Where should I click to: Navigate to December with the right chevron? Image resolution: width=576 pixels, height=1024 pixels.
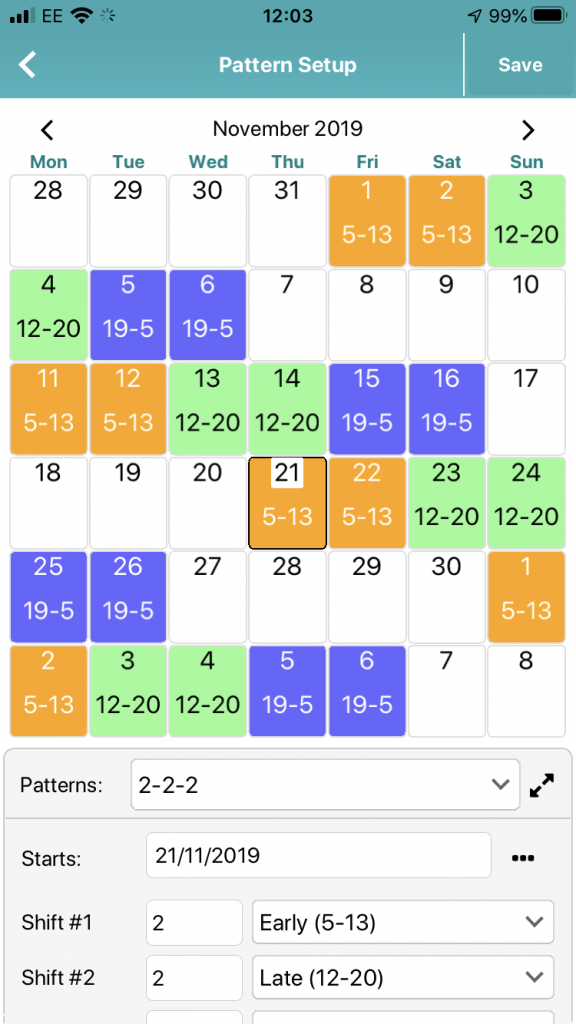528,130
